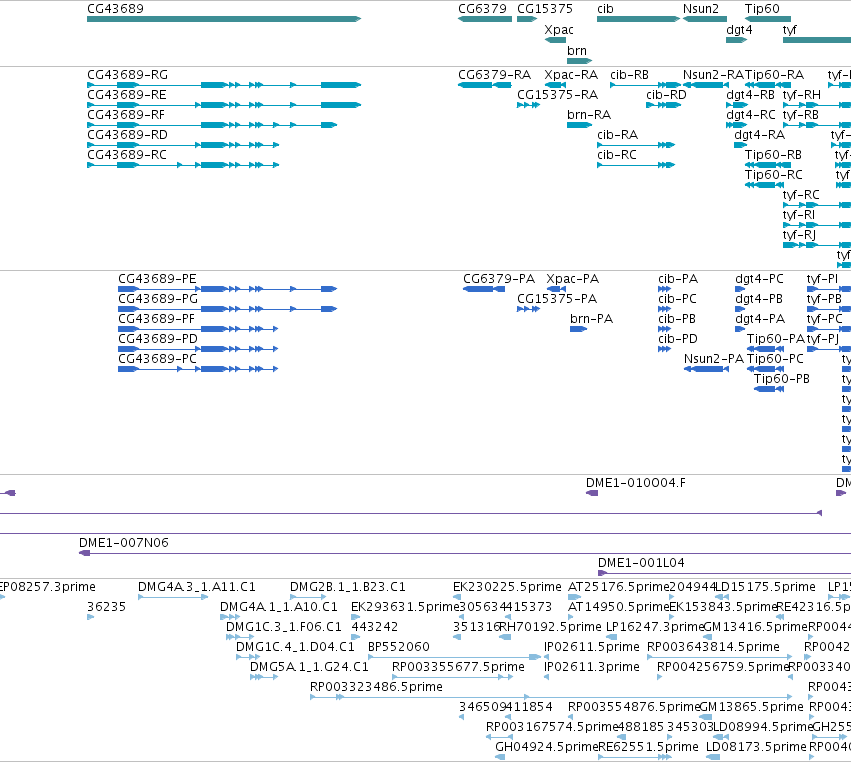Click transcript cib-RD
The width and height of the screenshot is (851, 762).
pos(663,105)
